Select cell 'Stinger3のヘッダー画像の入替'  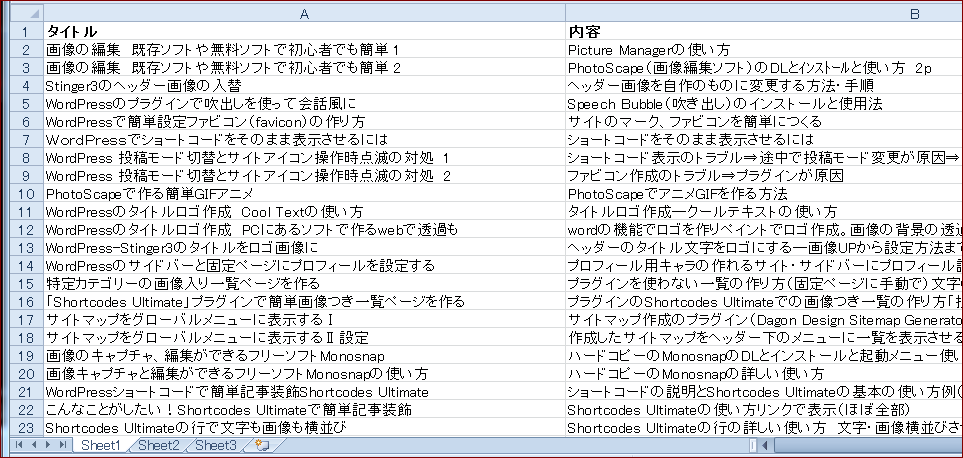pos(304,85)
